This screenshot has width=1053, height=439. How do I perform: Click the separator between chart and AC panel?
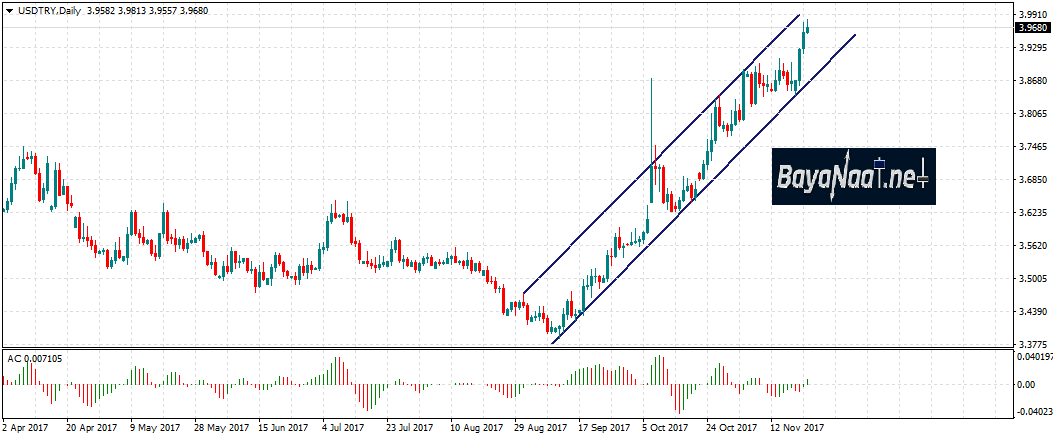(500, 349)
